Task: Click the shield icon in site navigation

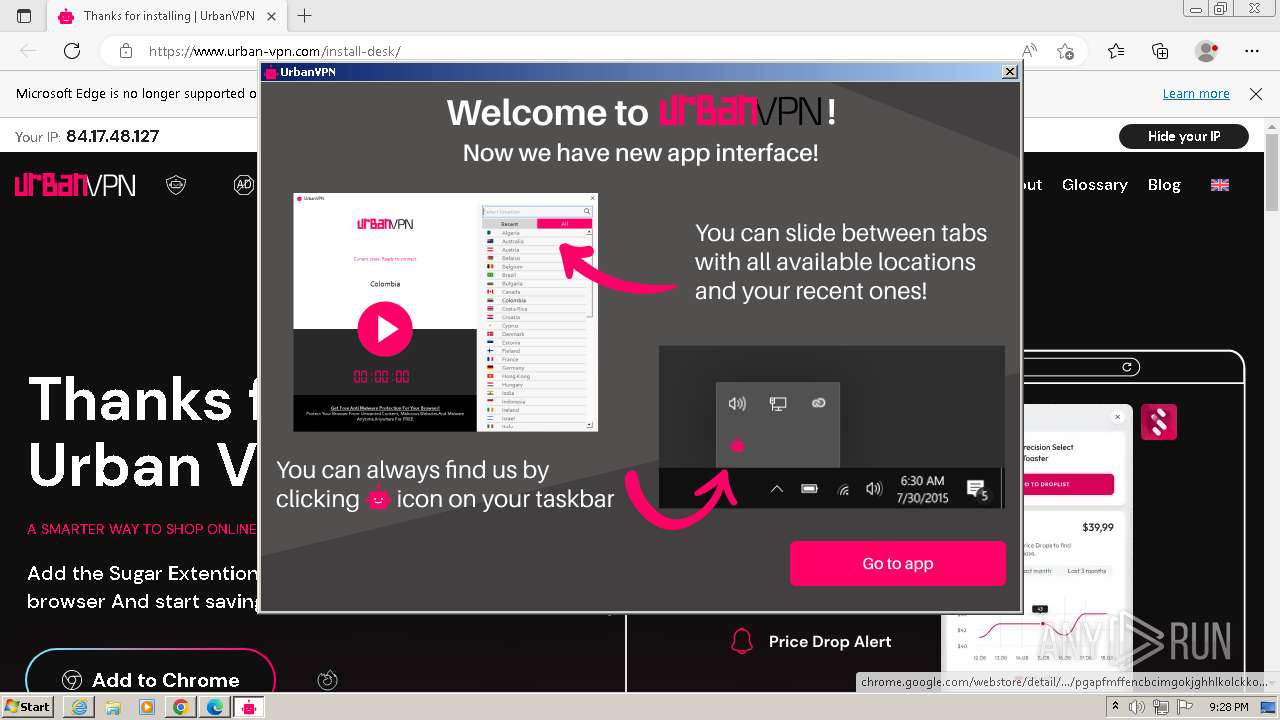Action: (x=176, y=185)
